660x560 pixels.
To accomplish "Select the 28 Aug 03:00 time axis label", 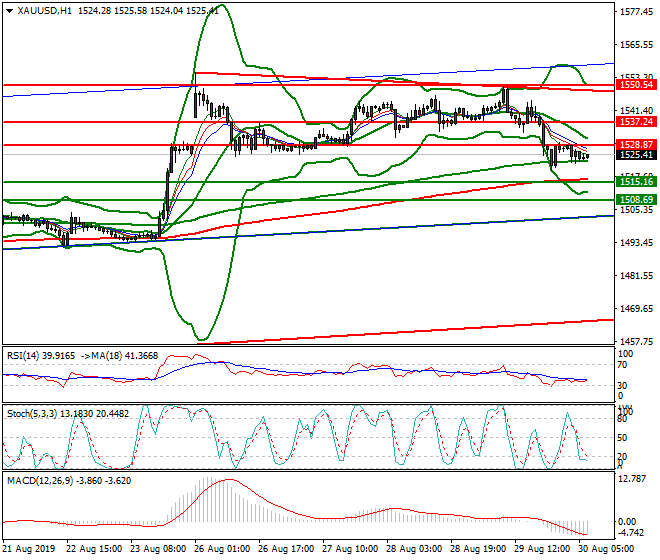I will [x=415, y=549].
